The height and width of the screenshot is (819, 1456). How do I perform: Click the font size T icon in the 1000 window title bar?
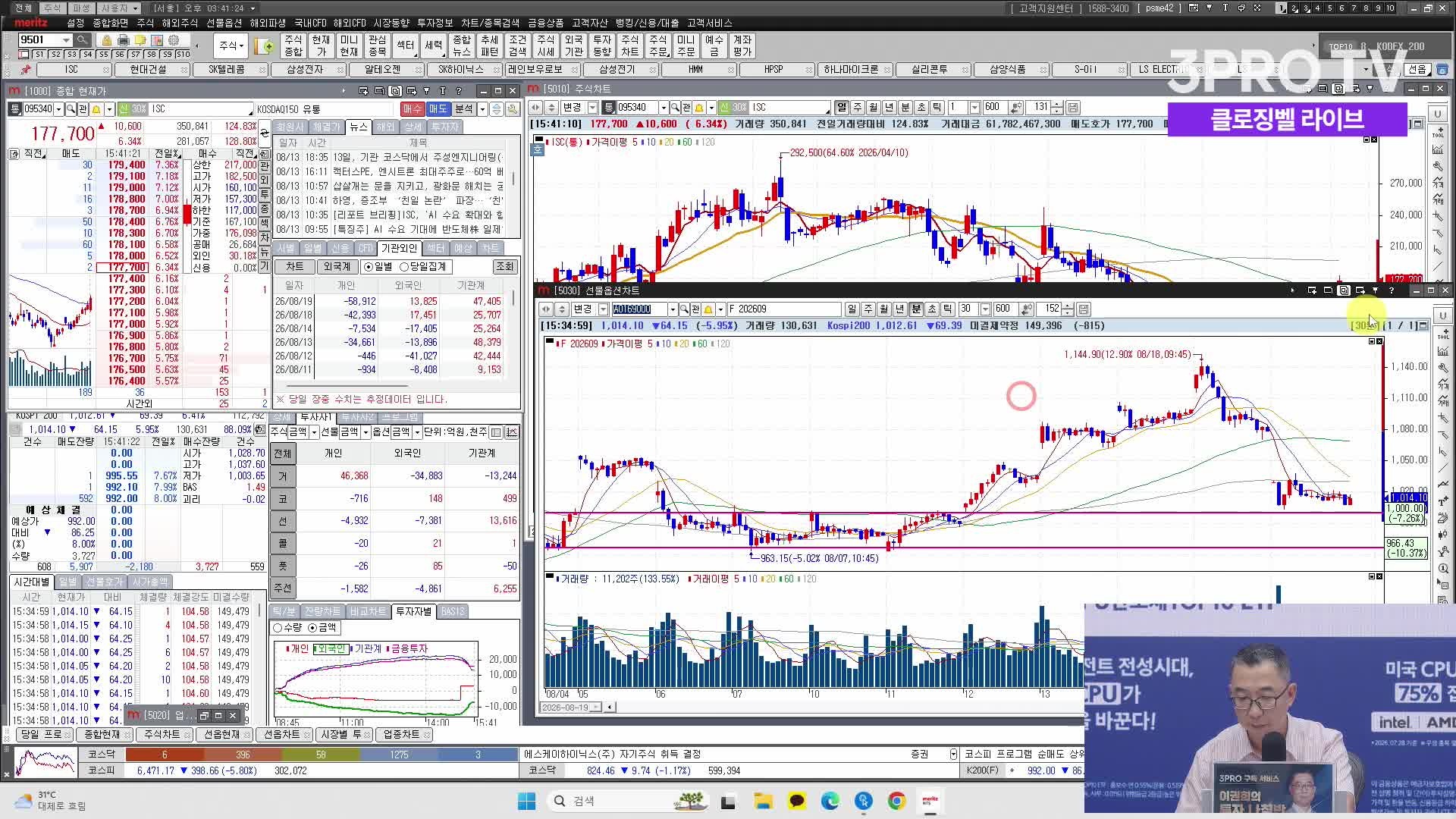(442, 91)
